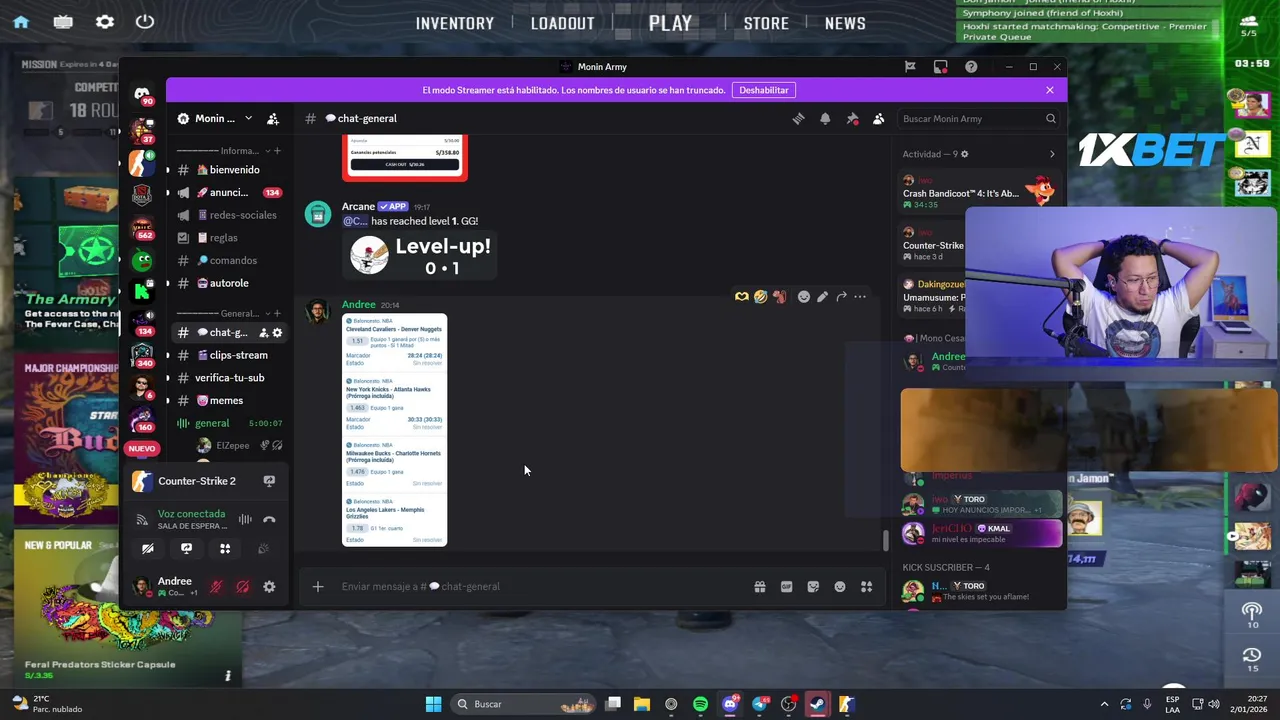The width and height of the screenshot is (1280, 720).
Task: Open the clips-stream channel
Action: 228,355
